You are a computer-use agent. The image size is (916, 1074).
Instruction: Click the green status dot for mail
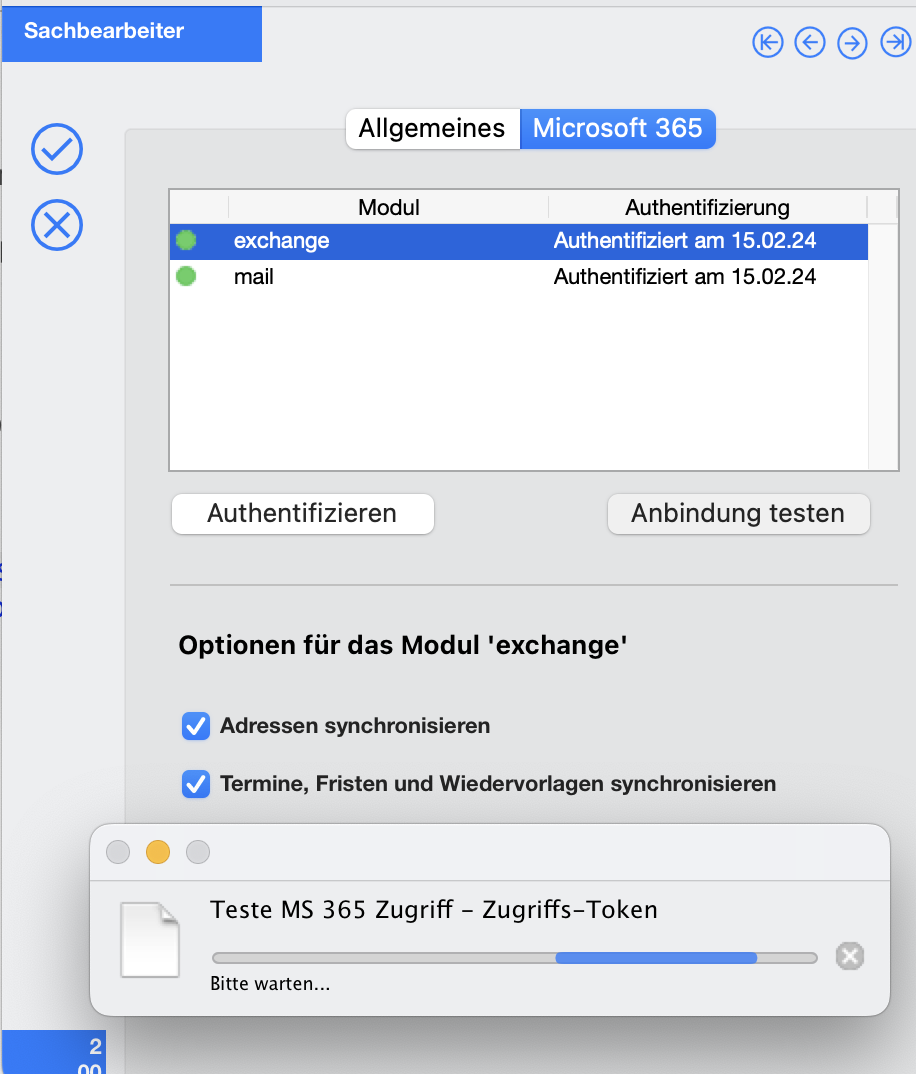coord(186,276)
